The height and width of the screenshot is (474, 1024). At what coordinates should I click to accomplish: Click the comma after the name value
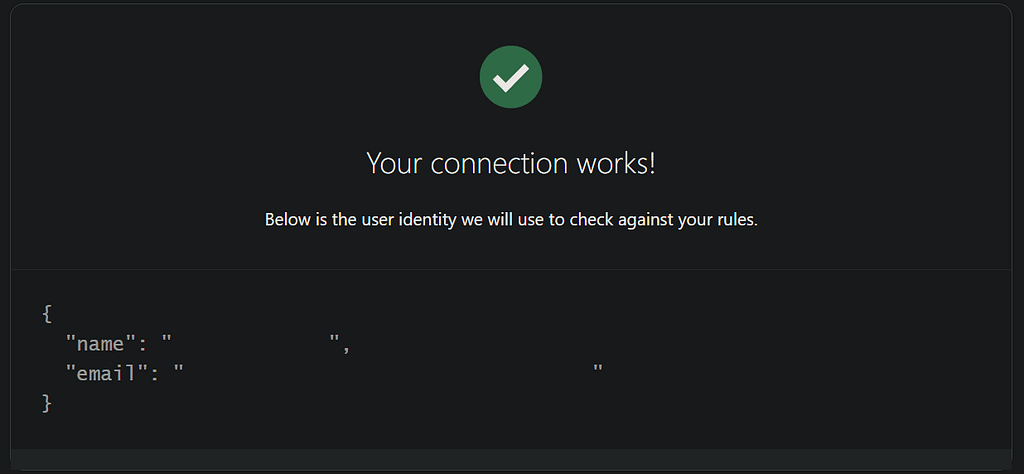346,347
